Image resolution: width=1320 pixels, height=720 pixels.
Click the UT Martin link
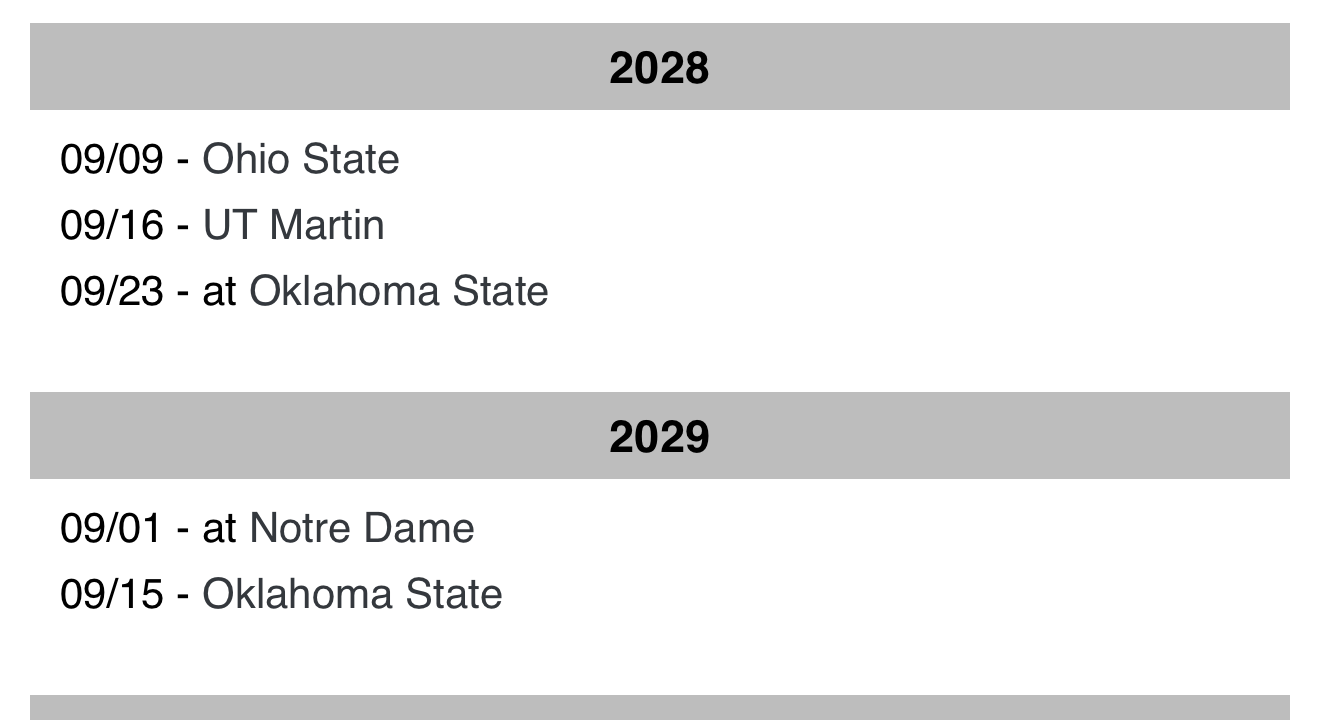pyautogui.click(x=293, y=226)
